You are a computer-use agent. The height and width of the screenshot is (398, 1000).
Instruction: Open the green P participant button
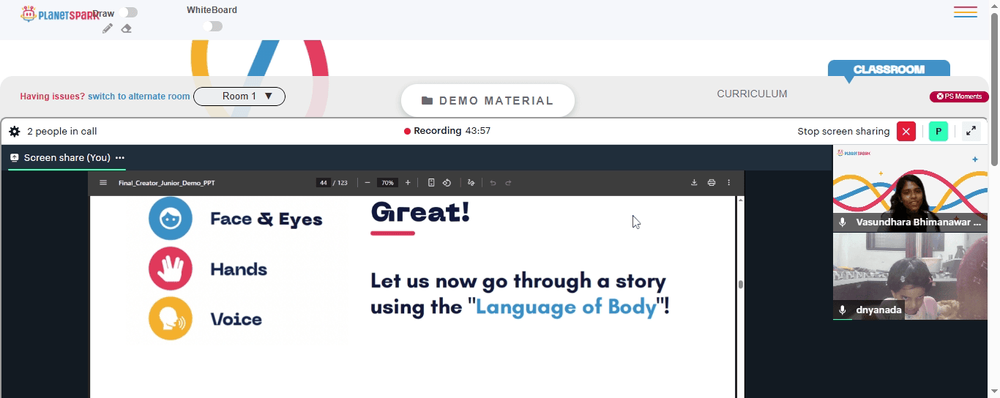pyautogui.click(x=938, y=131)
